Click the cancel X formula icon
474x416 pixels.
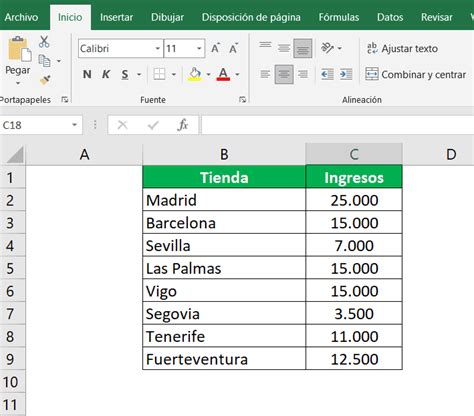point(123,125)
